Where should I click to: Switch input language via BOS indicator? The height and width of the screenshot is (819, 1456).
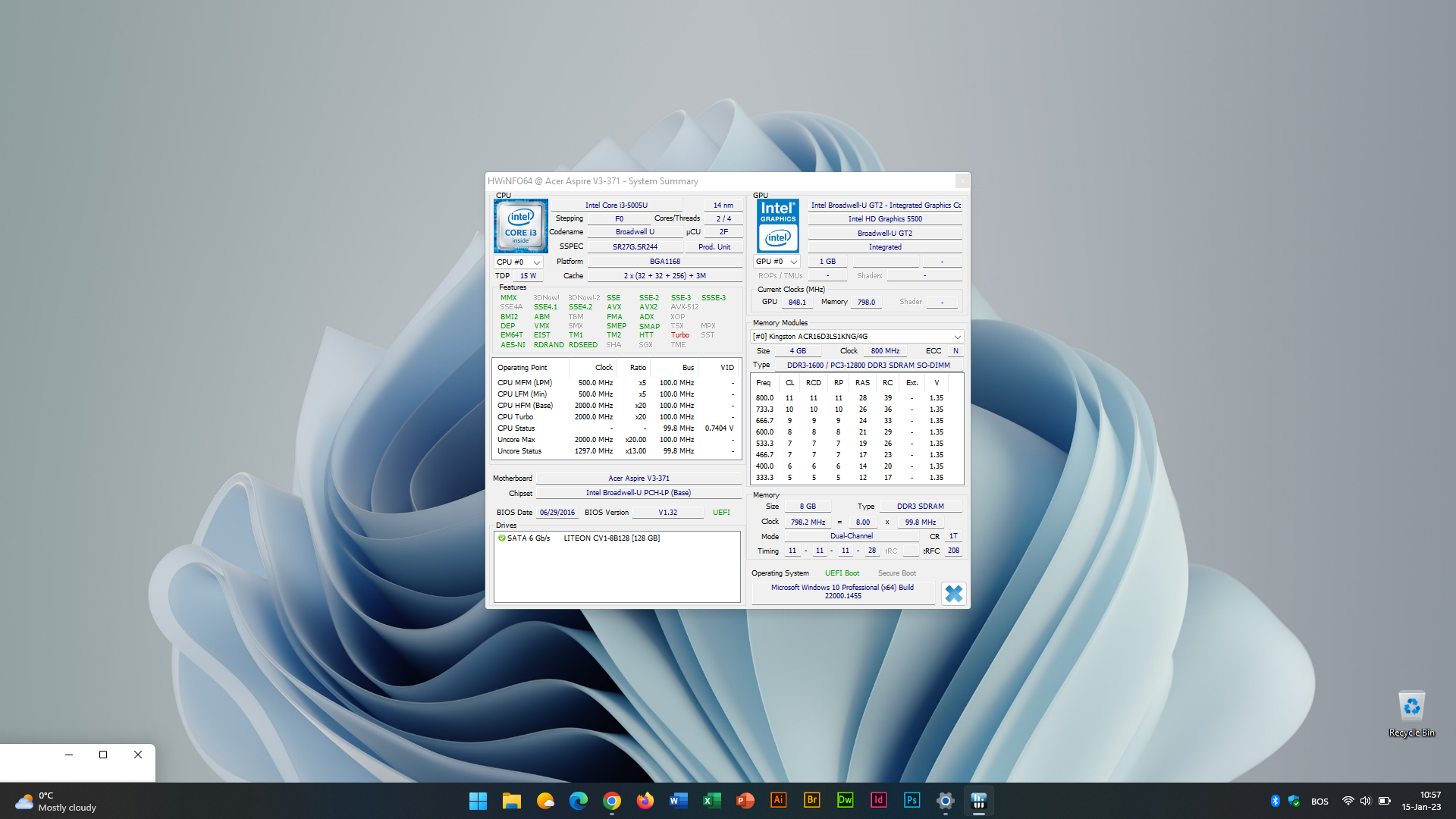1319,802
